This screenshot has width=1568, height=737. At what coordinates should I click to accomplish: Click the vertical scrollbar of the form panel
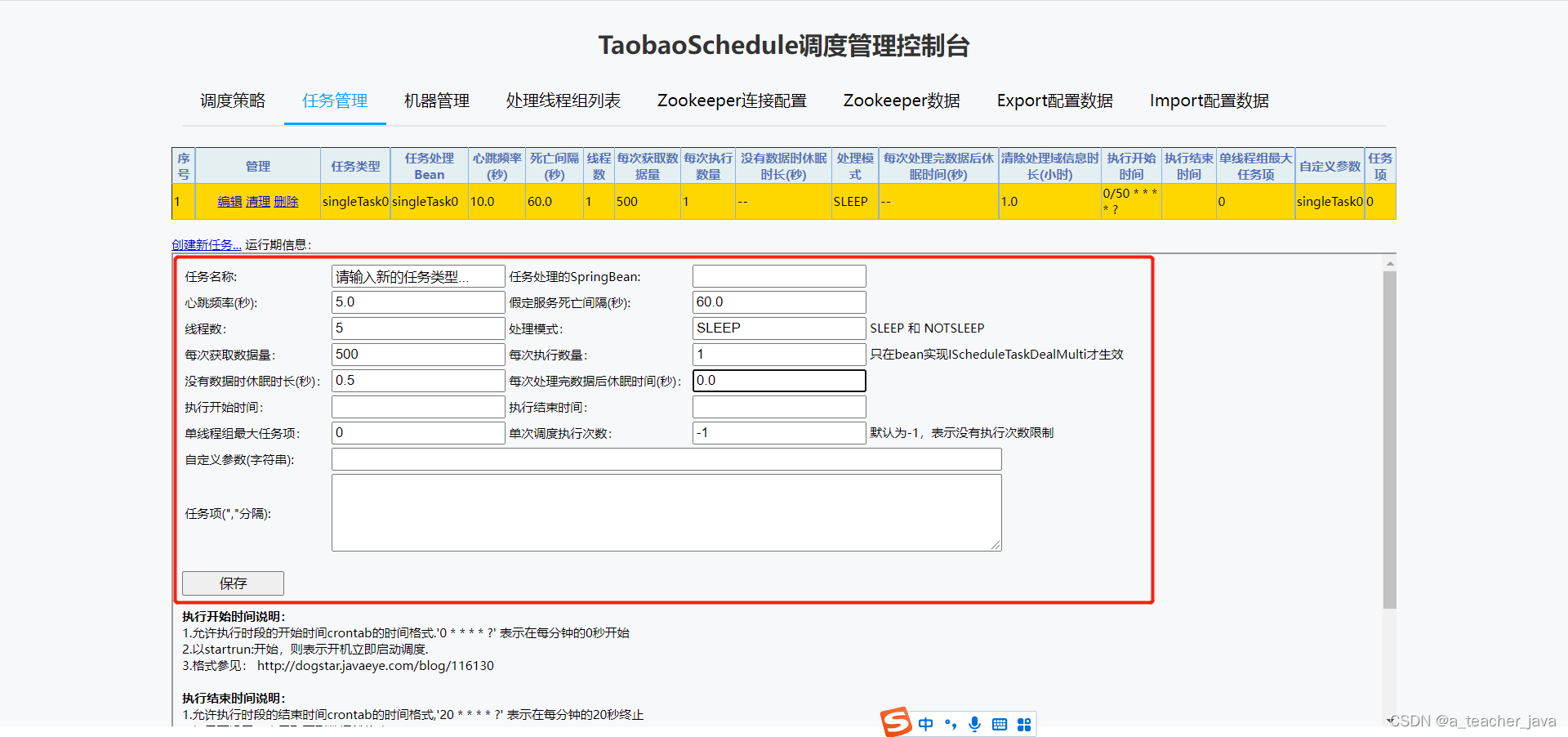[x=1390, y=440]
